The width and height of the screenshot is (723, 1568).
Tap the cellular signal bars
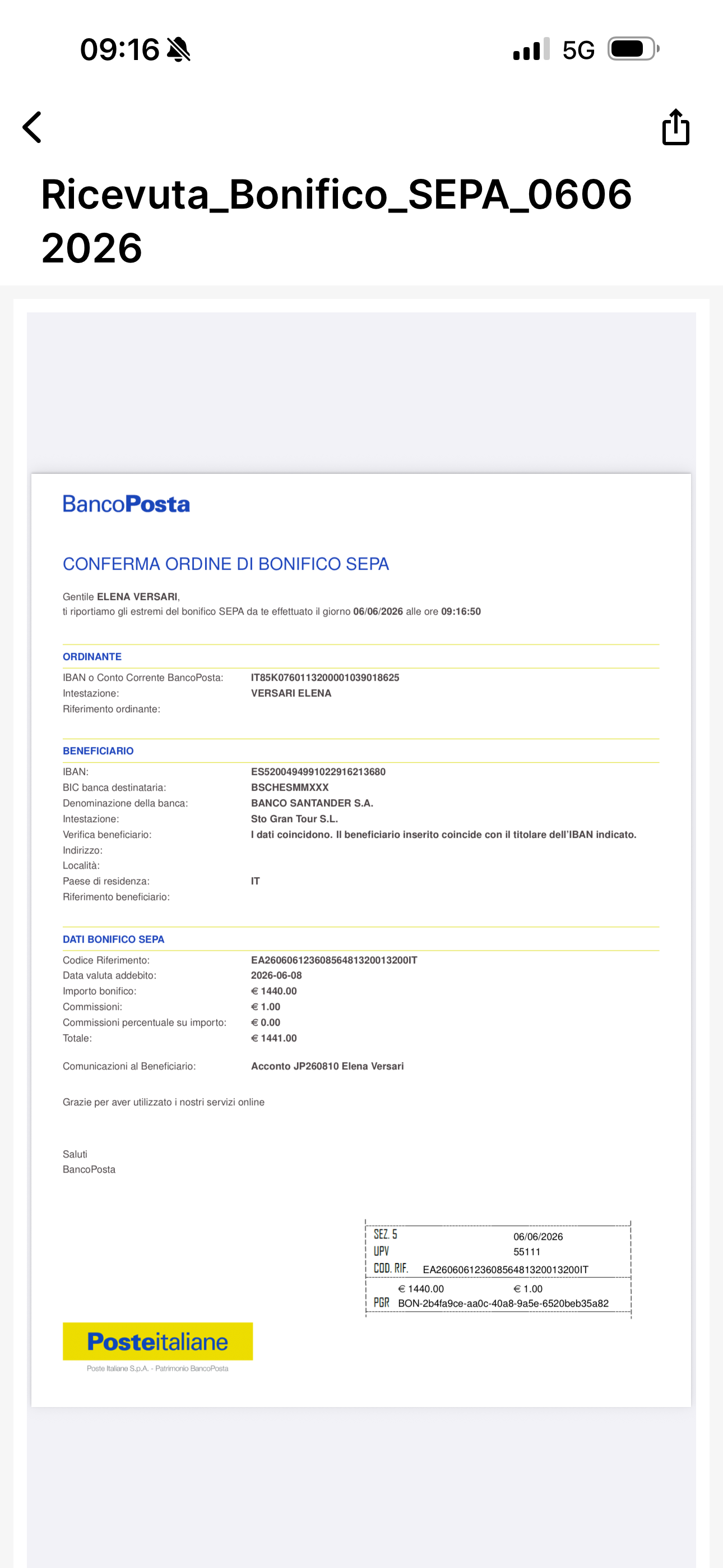click(x=531, y=49)
